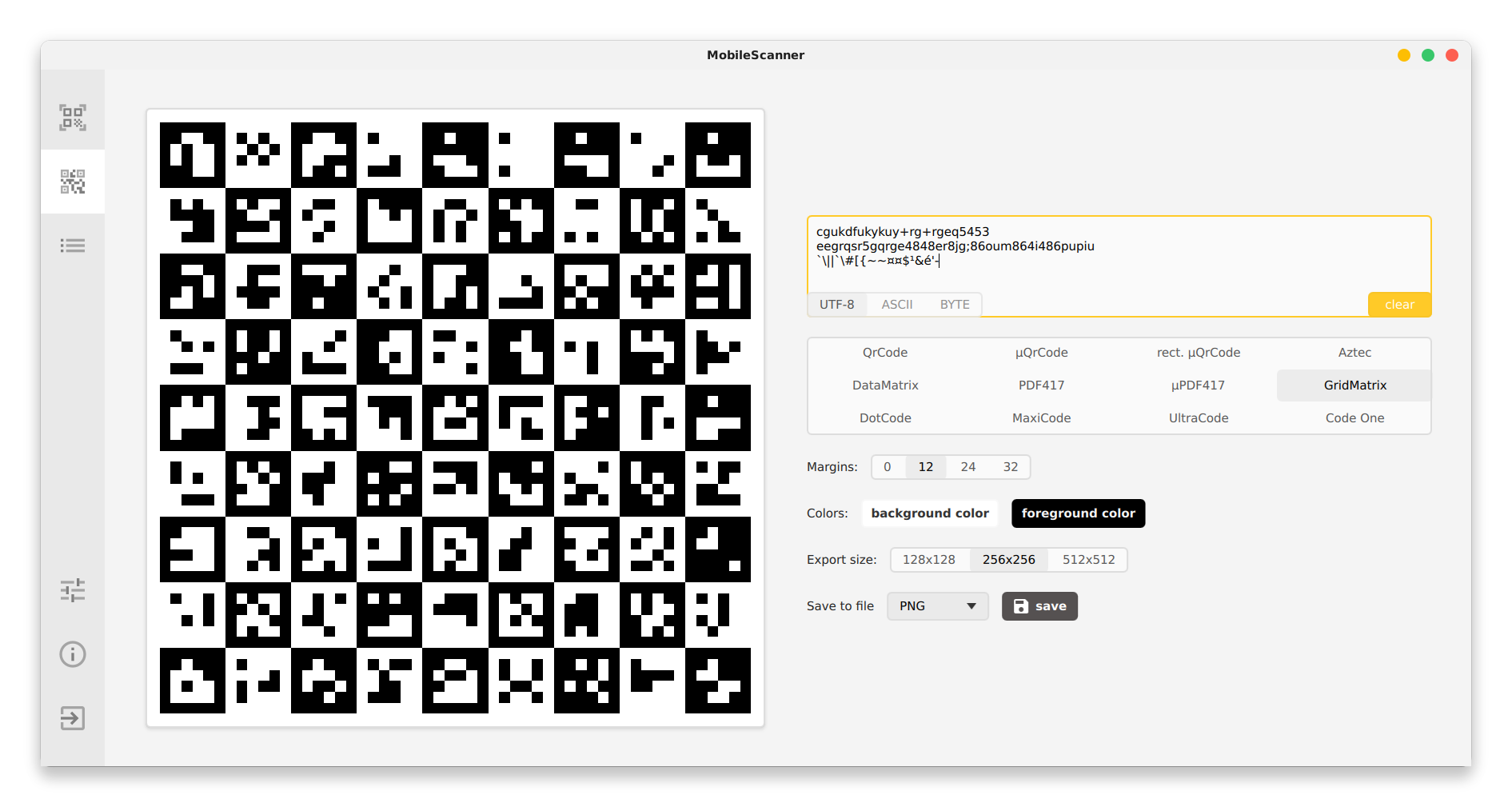Pick the foreground color

point(1078,513)
